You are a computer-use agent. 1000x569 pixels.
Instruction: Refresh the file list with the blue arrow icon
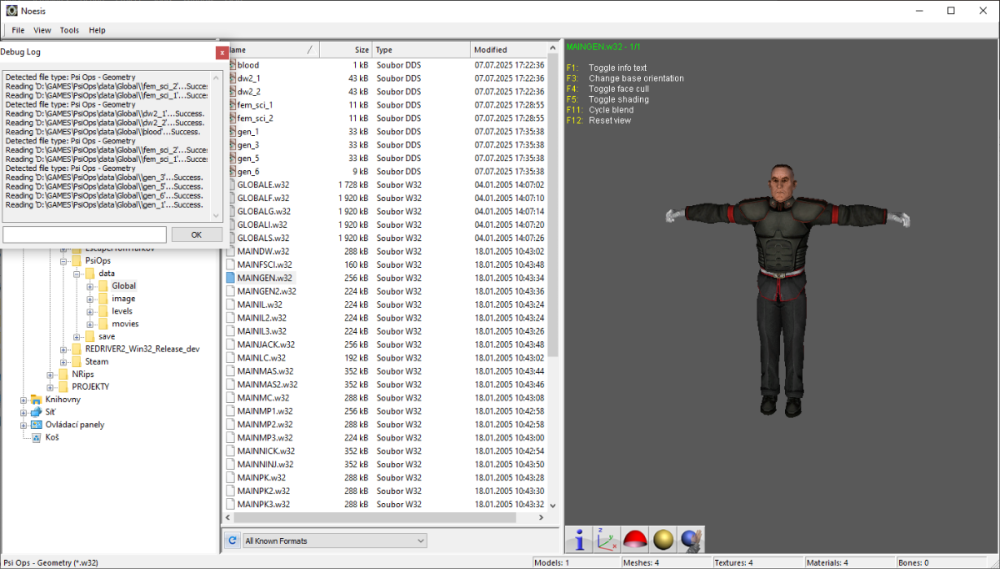(232, 541)
